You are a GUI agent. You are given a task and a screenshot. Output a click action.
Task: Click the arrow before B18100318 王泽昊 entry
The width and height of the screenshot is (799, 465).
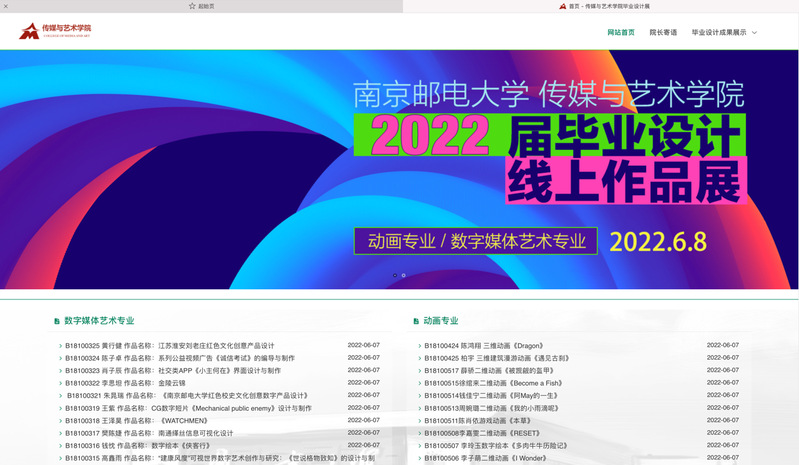coord(60,421)
